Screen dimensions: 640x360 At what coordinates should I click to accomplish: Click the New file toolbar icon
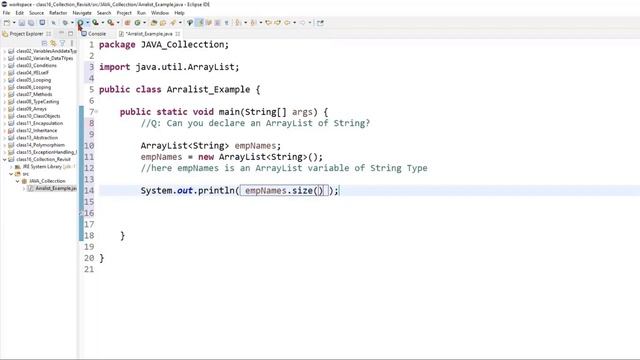click(x=7, y=23)
